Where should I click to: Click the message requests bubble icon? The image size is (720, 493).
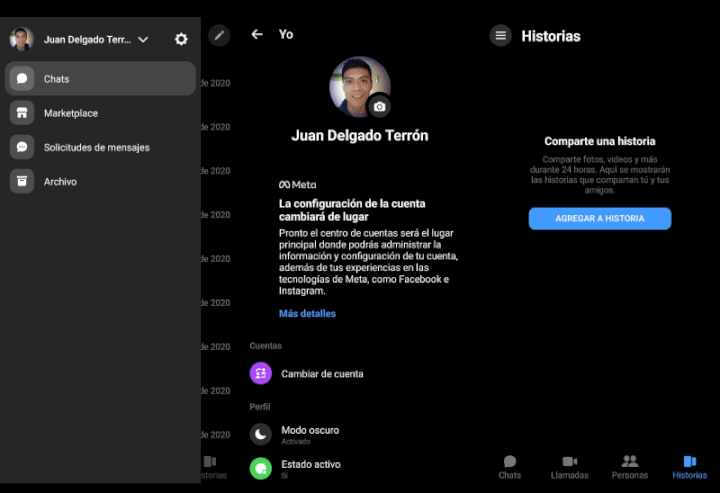pos(22,147)
